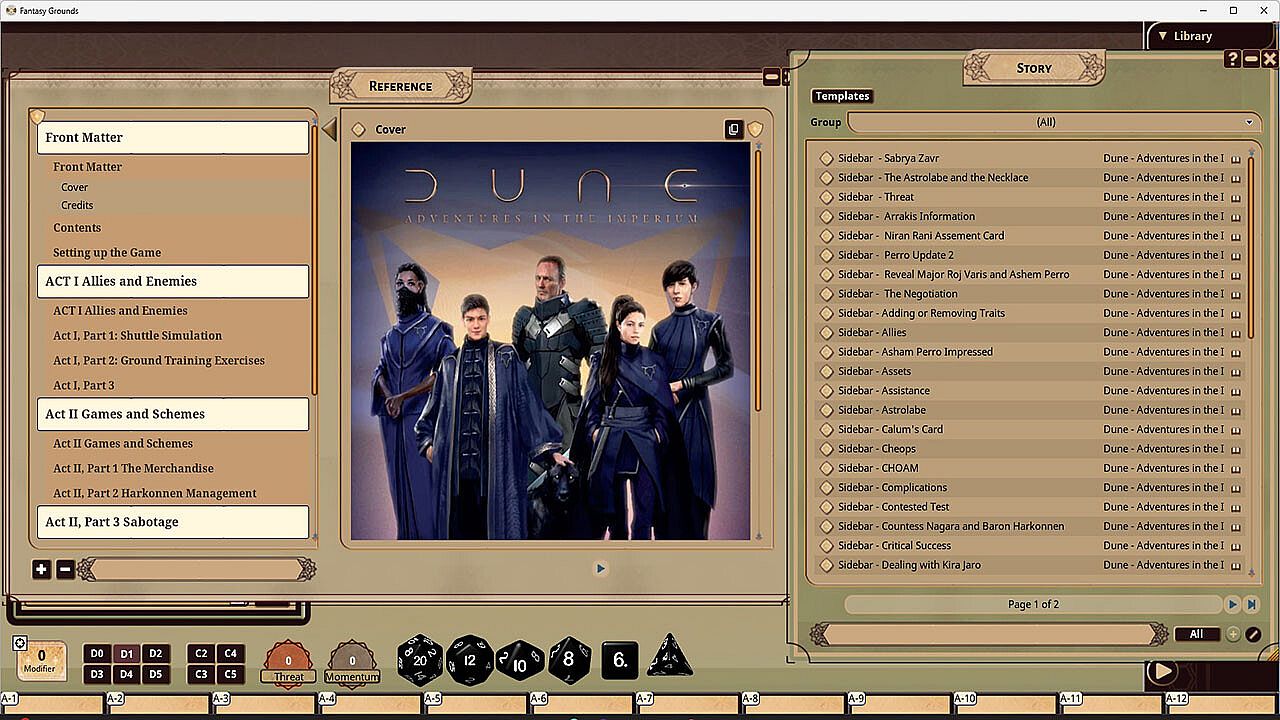The height and width of the screenshot is (720, 1280).
Task: Toggle the D5 difficulty button
Action: pos(155,675)
